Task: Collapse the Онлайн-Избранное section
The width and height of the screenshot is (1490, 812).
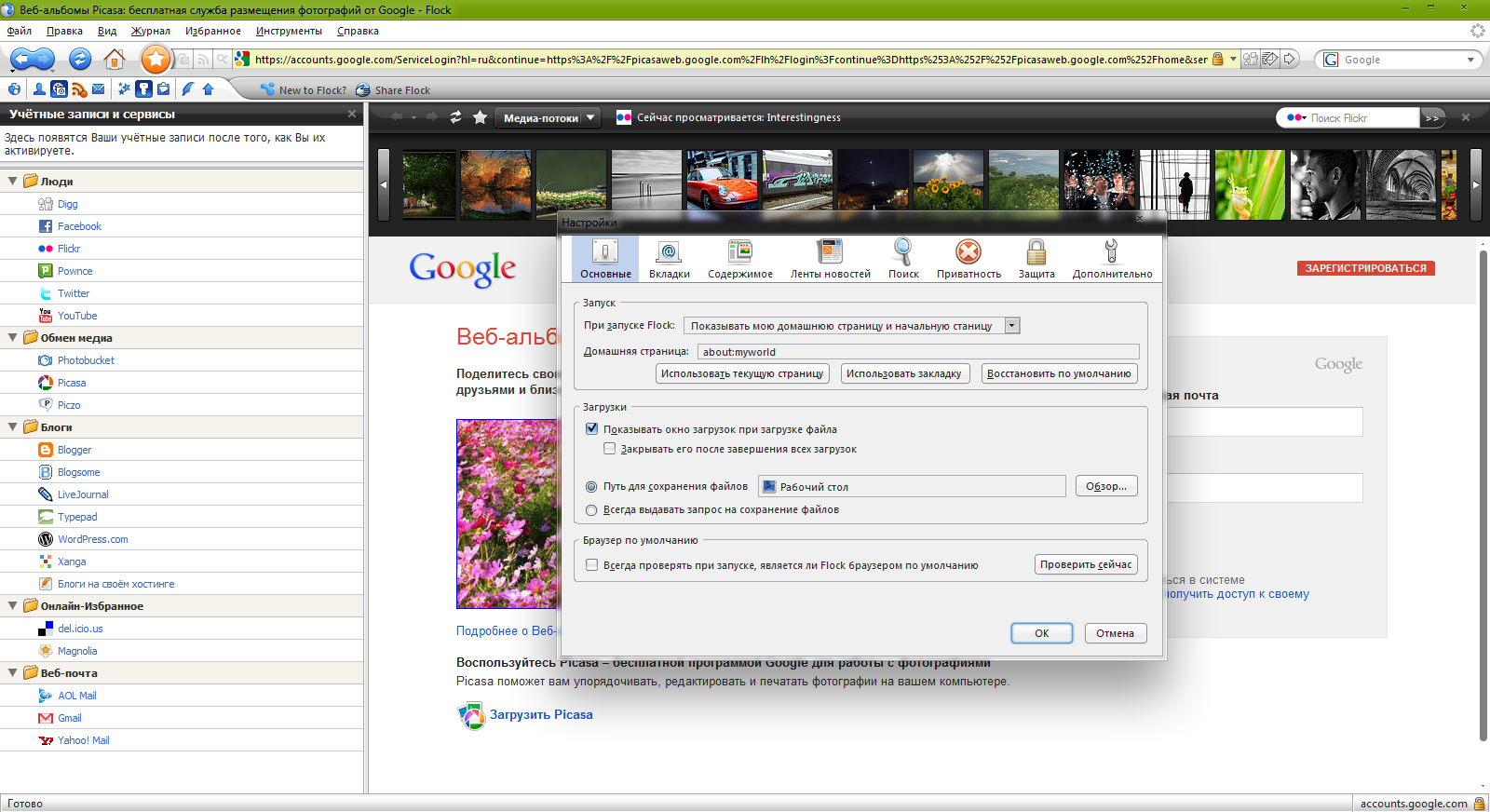Action: pyautogui.click(x=12, y=606)
